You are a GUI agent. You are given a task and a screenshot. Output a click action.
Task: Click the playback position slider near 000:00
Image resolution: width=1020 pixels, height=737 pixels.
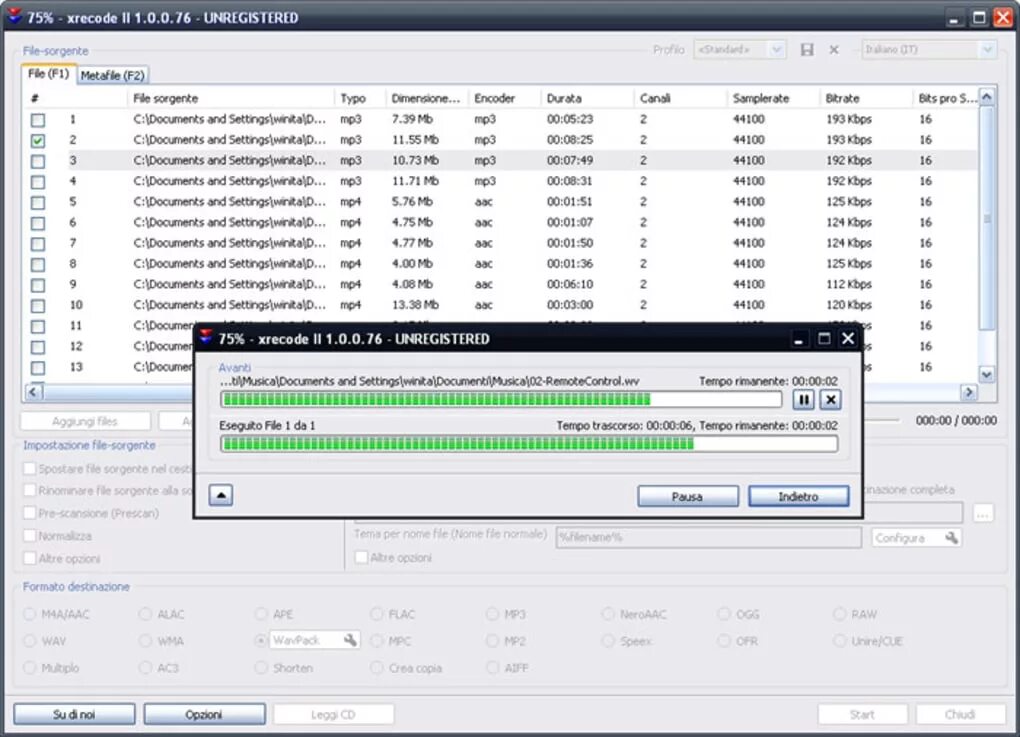[x=883, y=420]
